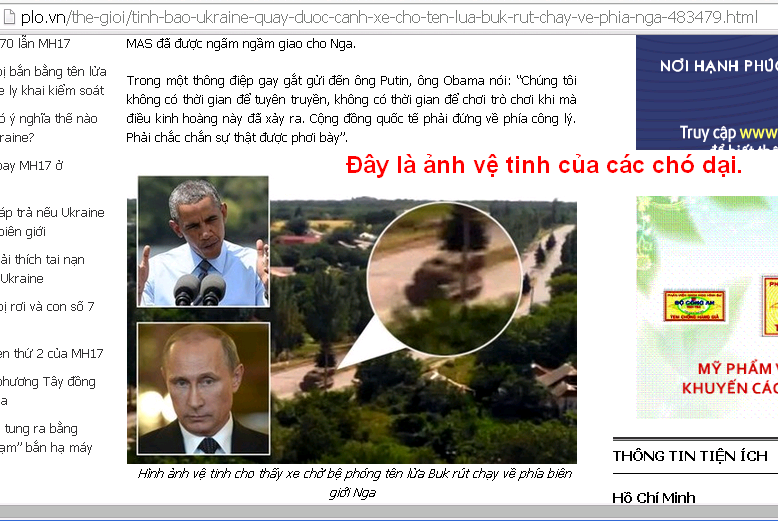Click 'Hồ Chí Minh' under Thông tin tiện ích

point(653,498)
